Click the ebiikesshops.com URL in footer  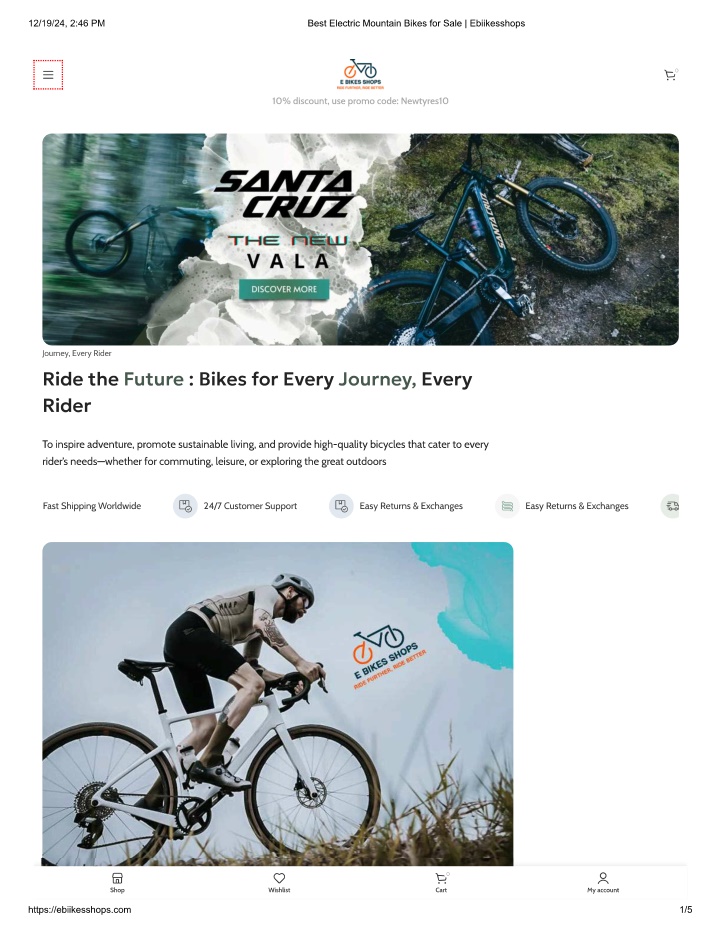click(x=80, y=910)
